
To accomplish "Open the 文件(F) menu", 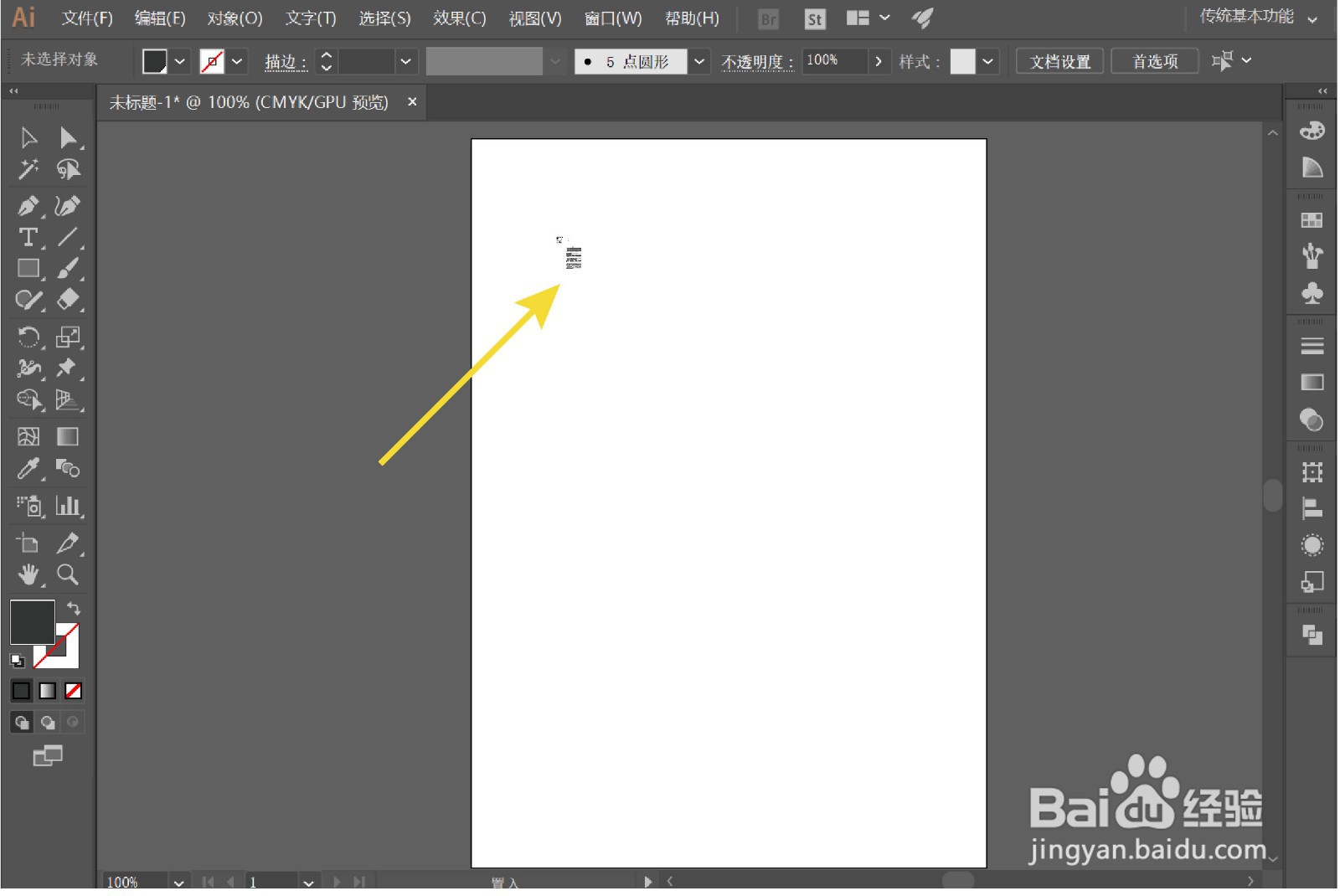I will click(x=87, y=18).
